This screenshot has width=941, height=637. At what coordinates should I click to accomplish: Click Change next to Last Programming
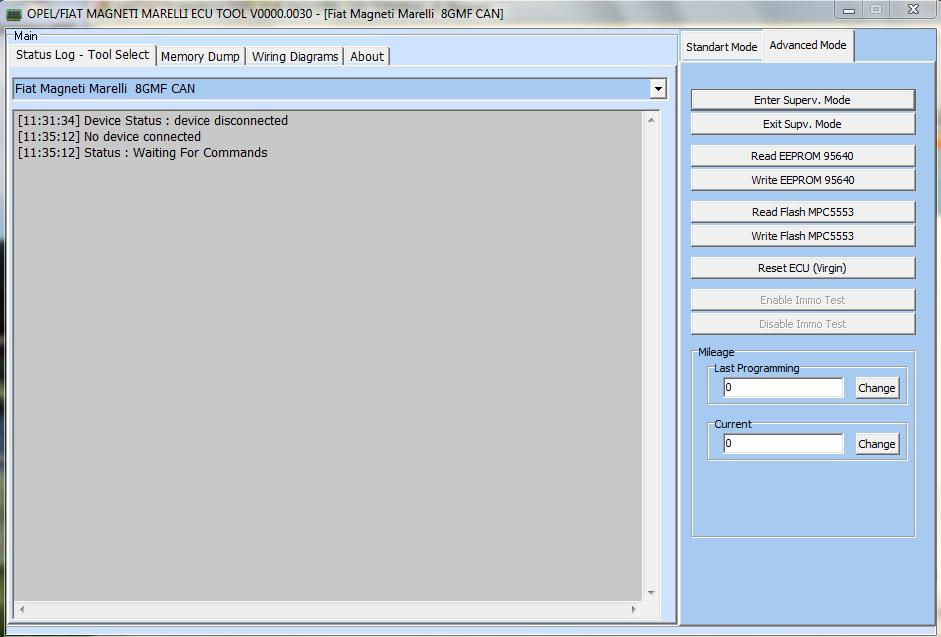click(877, 388)
